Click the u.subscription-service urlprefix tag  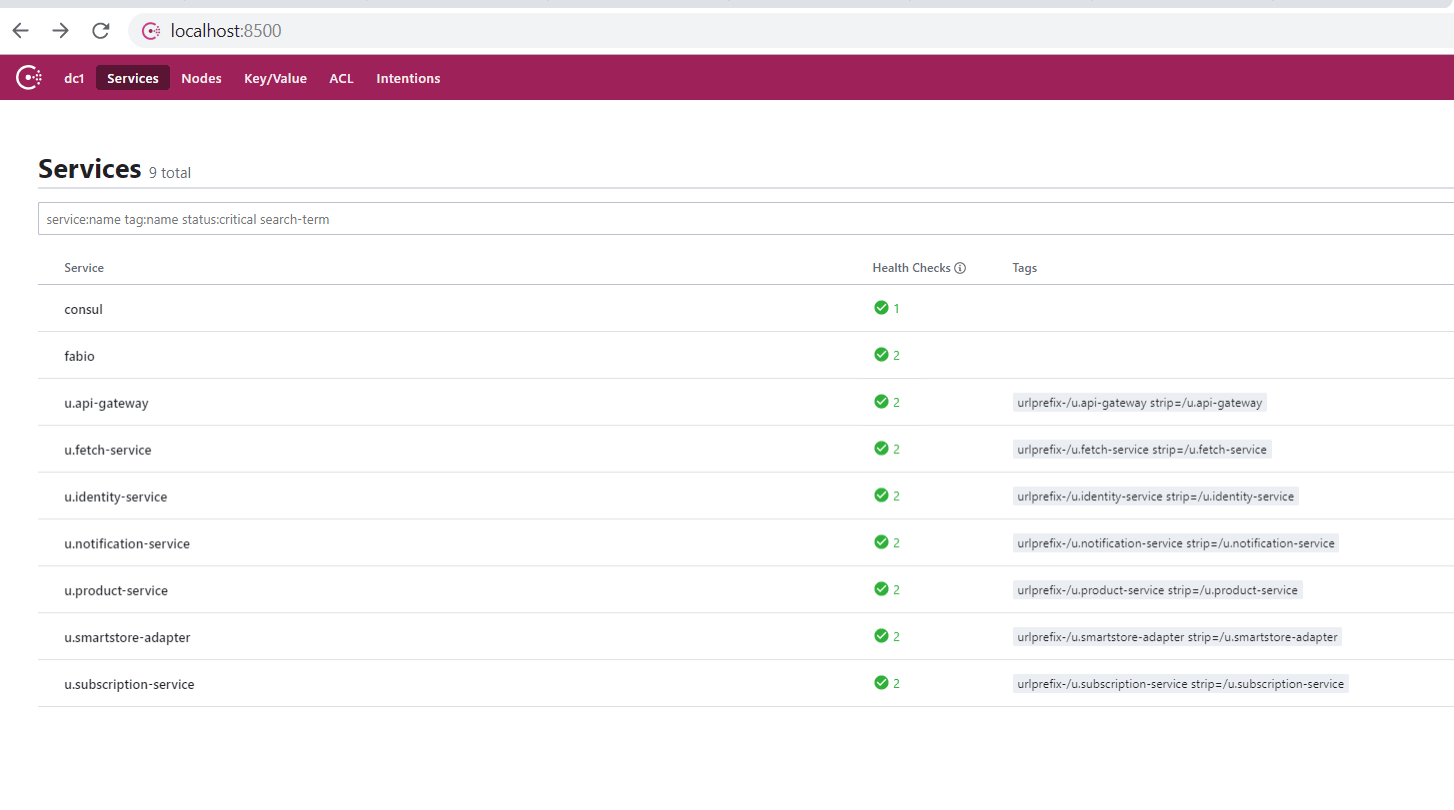point(1180,684)
